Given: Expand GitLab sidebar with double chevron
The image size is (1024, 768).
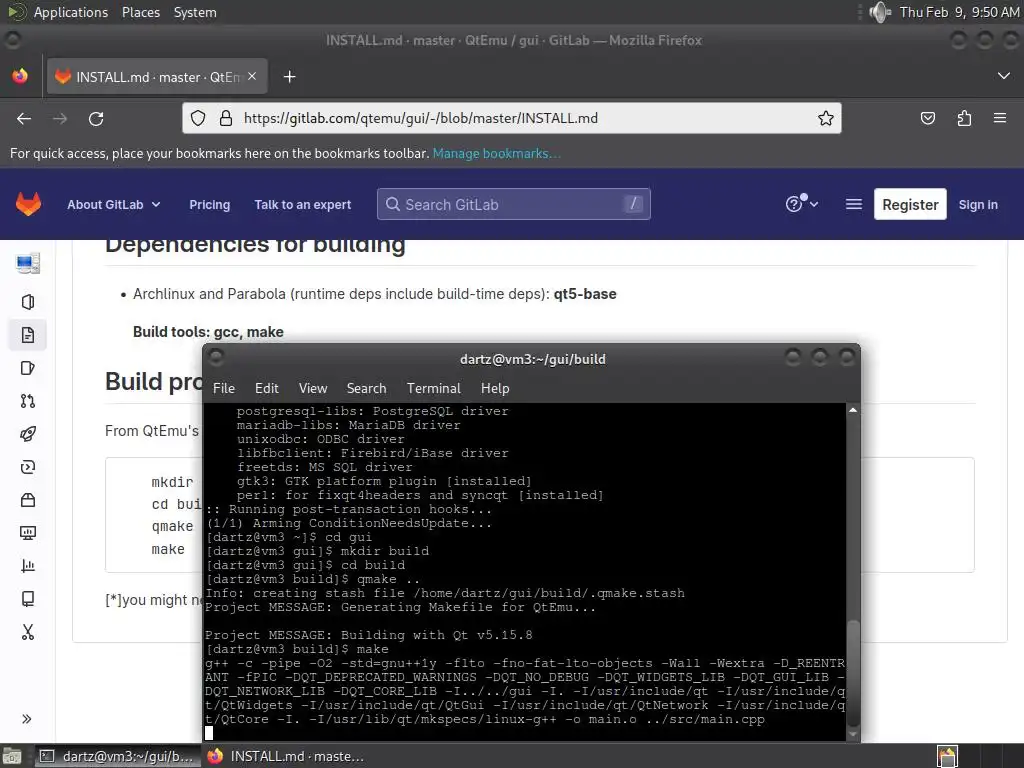Looking at the screenshot, I should click(27, 719).
